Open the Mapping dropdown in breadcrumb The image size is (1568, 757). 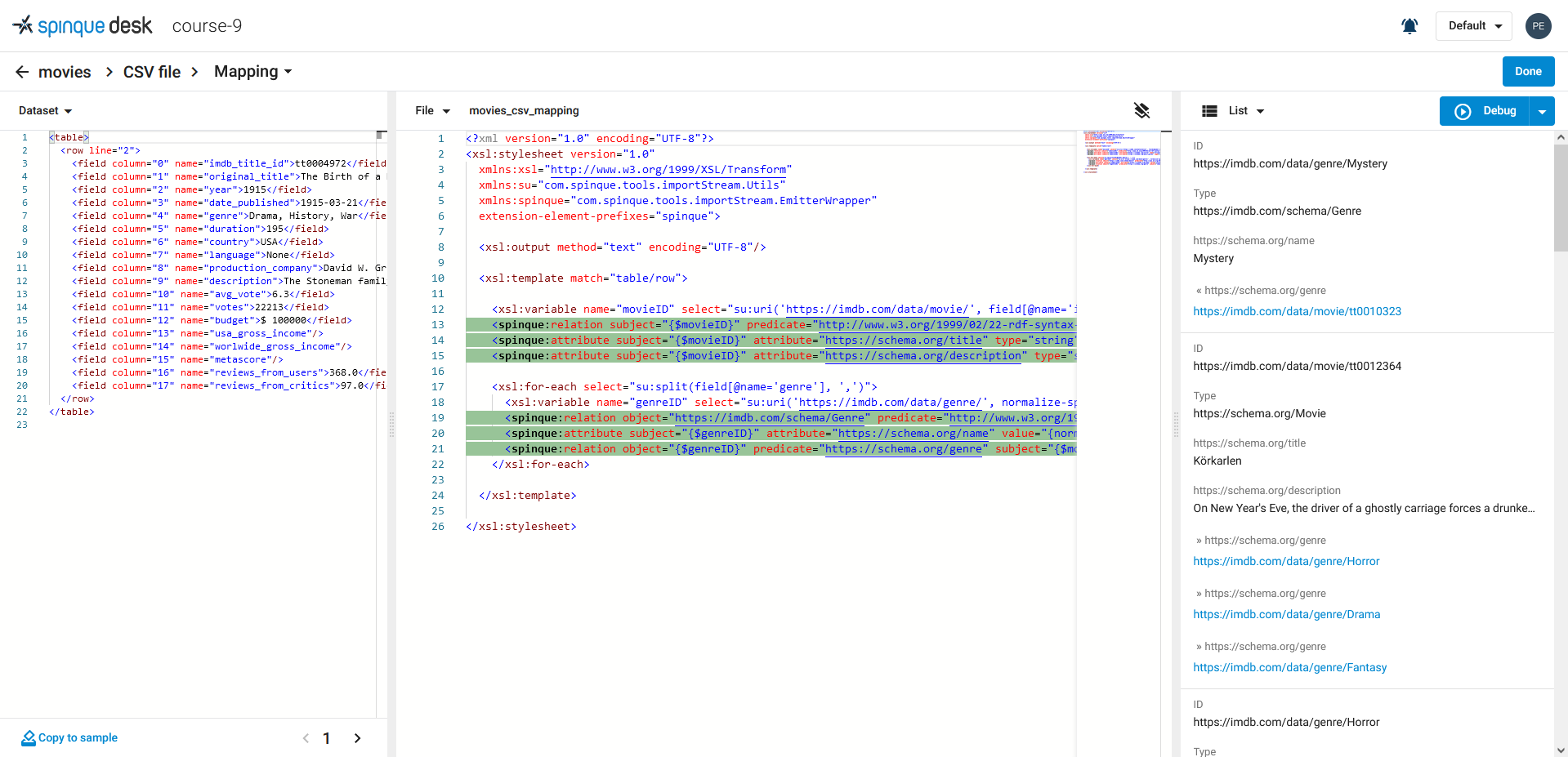[252, 72]
